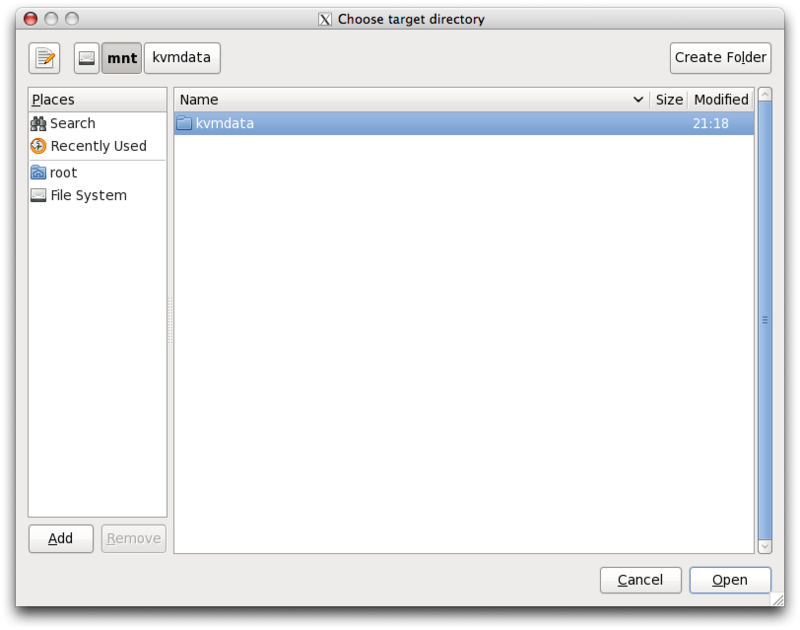Select File System in Places
Screen dimensions: 800x630
point(97,195)
